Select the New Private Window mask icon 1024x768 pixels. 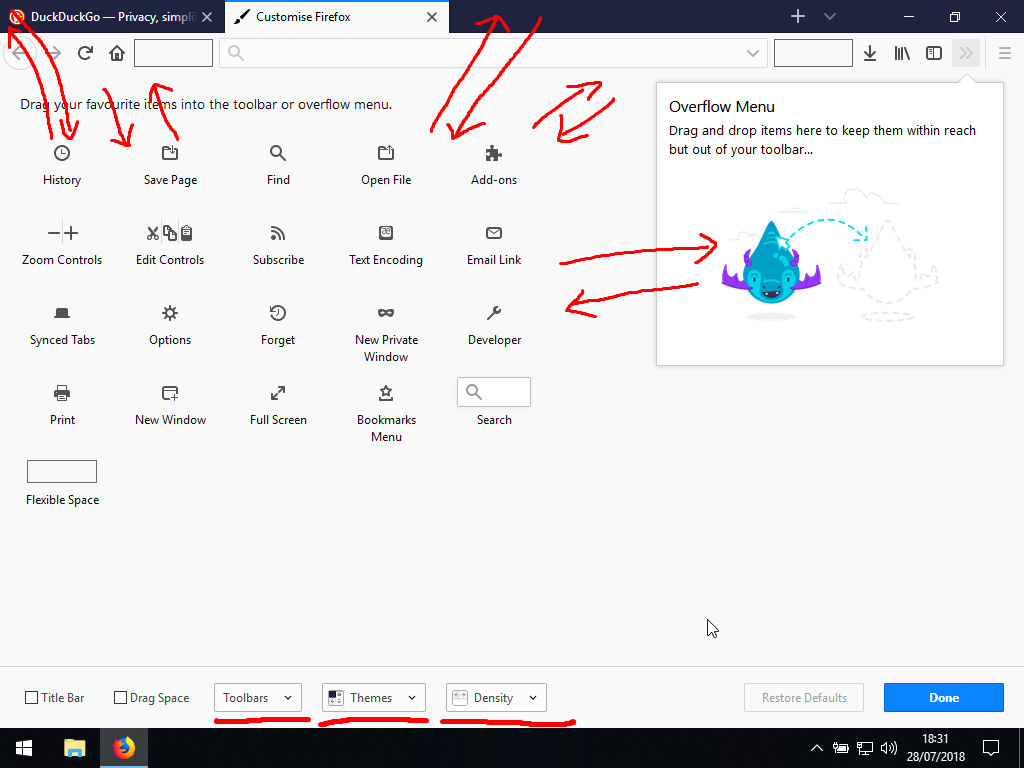[x=386, y=313]
